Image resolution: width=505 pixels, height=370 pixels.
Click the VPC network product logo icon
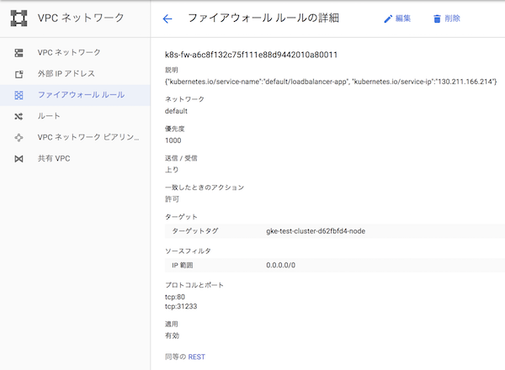pos(19,18)
